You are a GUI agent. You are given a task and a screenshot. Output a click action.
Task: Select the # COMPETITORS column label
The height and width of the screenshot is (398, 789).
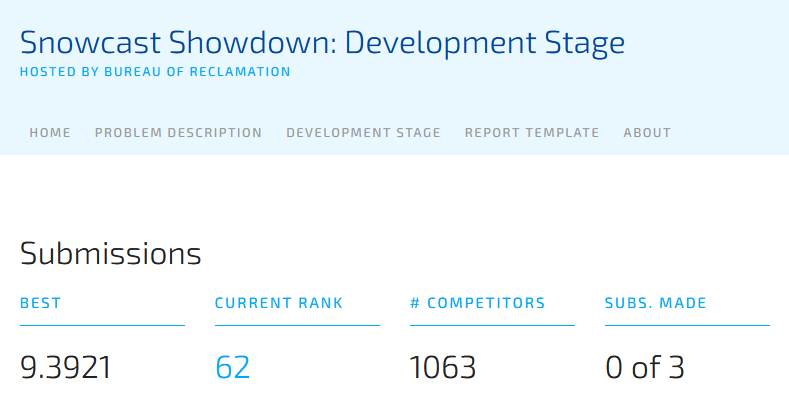pyautogui.click(x=478, y=303)
